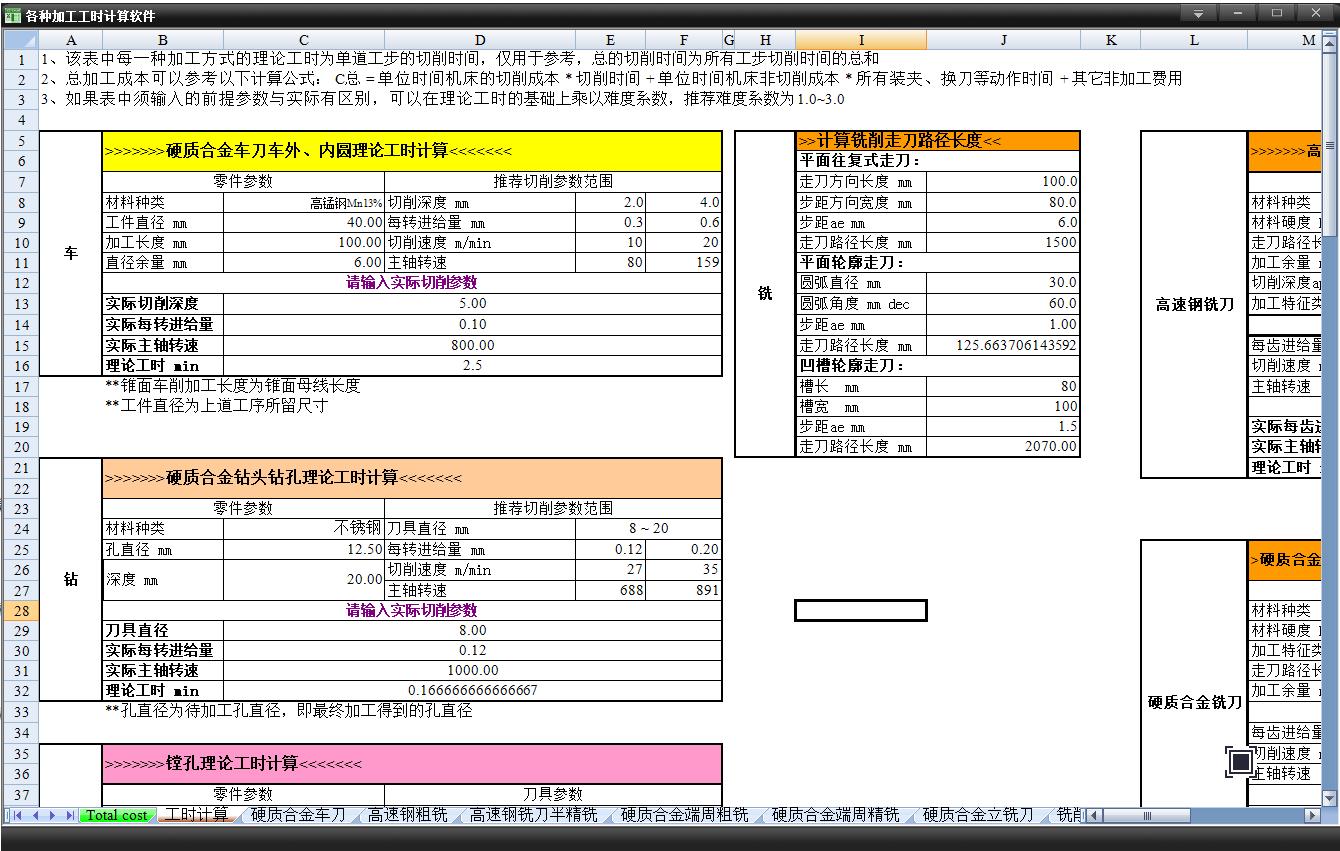Open the 硬质合金立铣刀 sheet tab
Image resolution: width=1340 pixels, height=851 pixels.
coord(978,815)
